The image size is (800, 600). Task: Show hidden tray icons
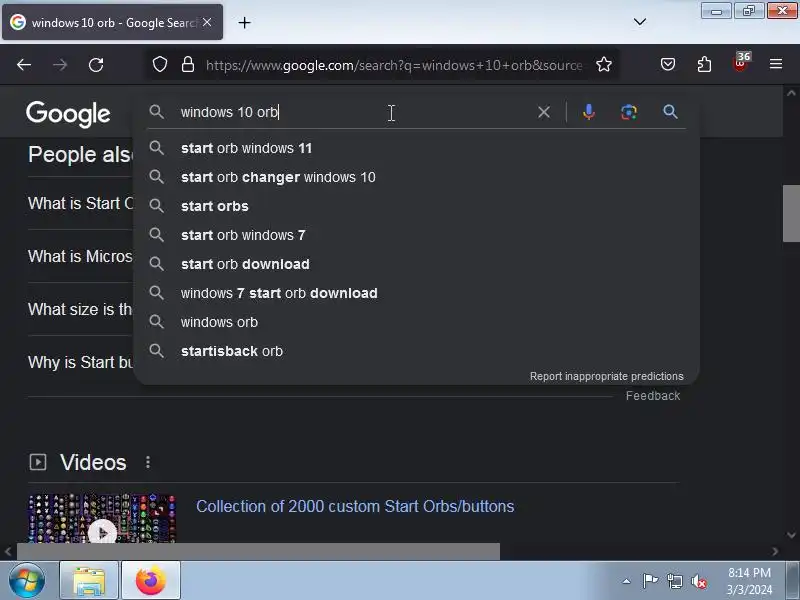(x=627, y=581)
